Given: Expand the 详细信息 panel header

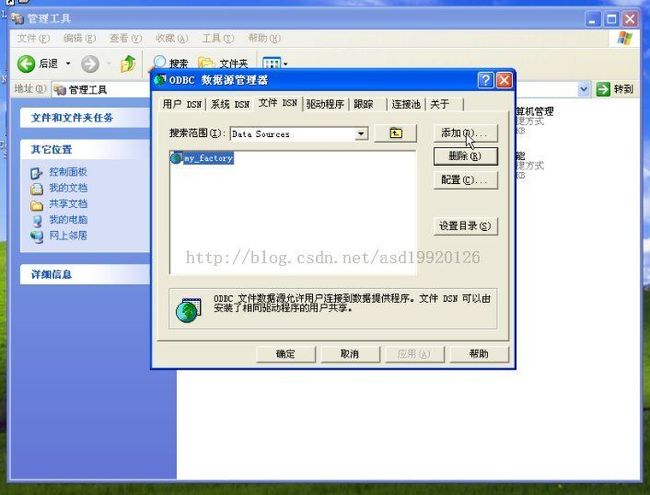Looking at the screenshot, I should click(85, 274).
